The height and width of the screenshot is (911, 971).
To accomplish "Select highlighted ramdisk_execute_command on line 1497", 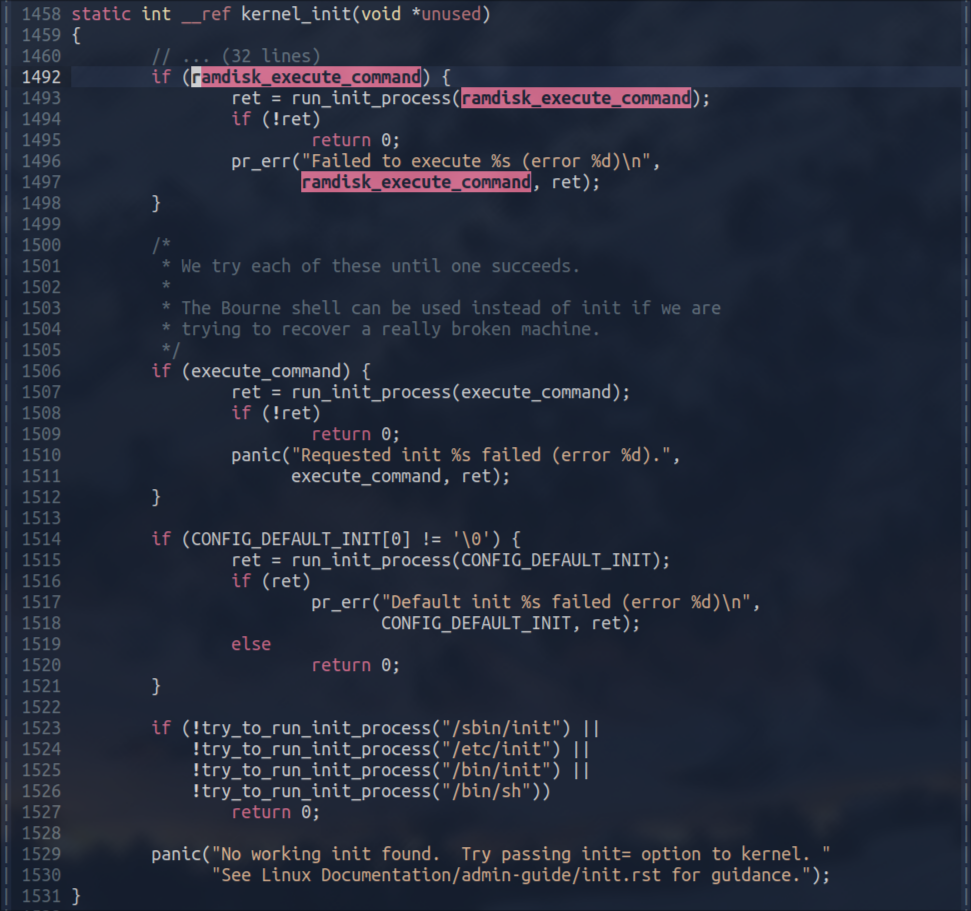I will point(415,182).
